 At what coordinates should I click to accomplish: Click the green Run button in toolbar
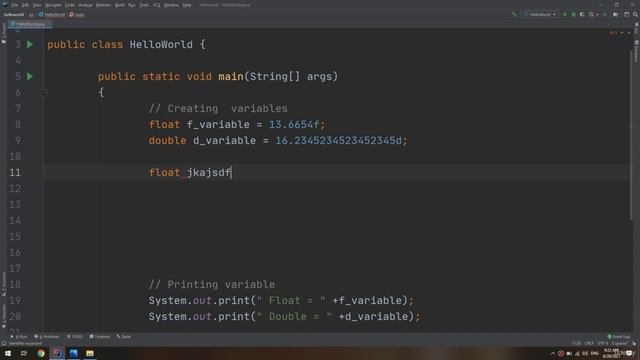pos(565,14)
